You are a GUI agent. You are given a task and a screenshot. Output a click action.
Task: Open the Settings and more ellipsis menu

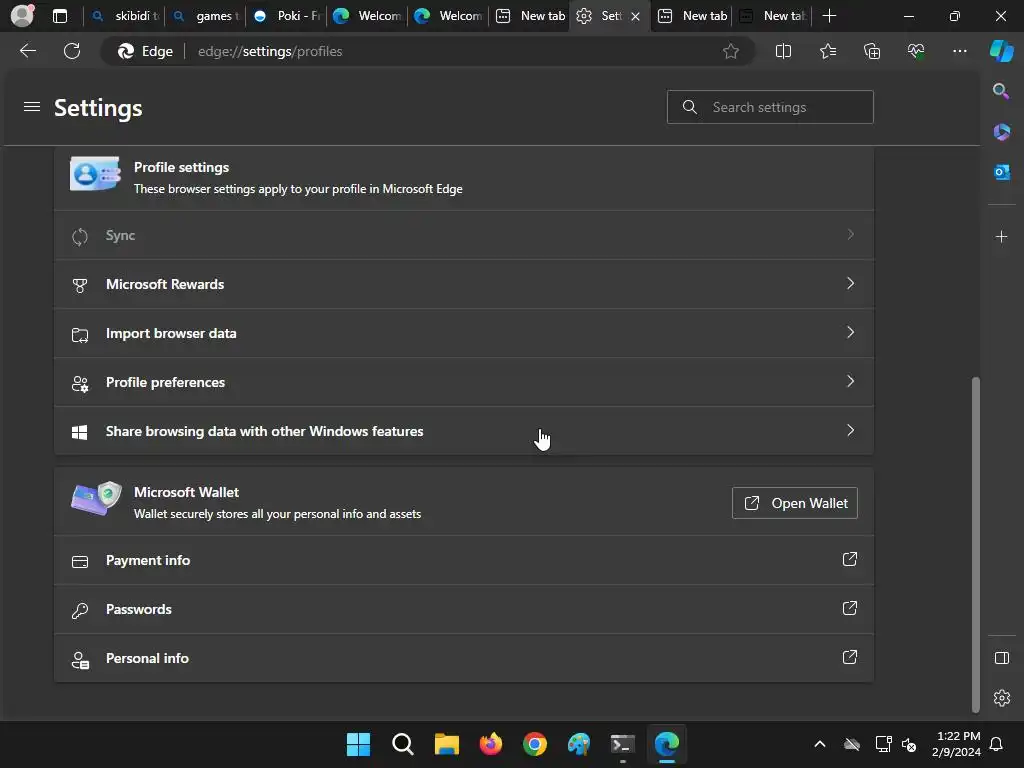[x=959, y=51]
